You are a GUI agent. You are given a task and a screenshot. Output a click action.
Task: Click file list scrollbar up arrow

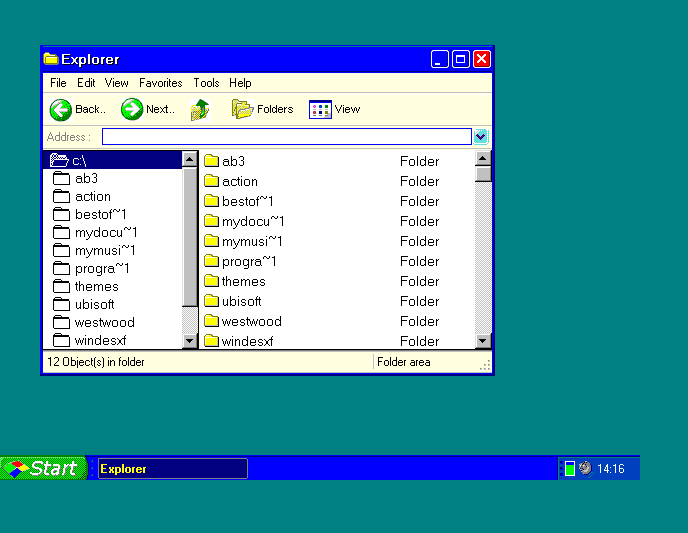(x=483, y=158)
